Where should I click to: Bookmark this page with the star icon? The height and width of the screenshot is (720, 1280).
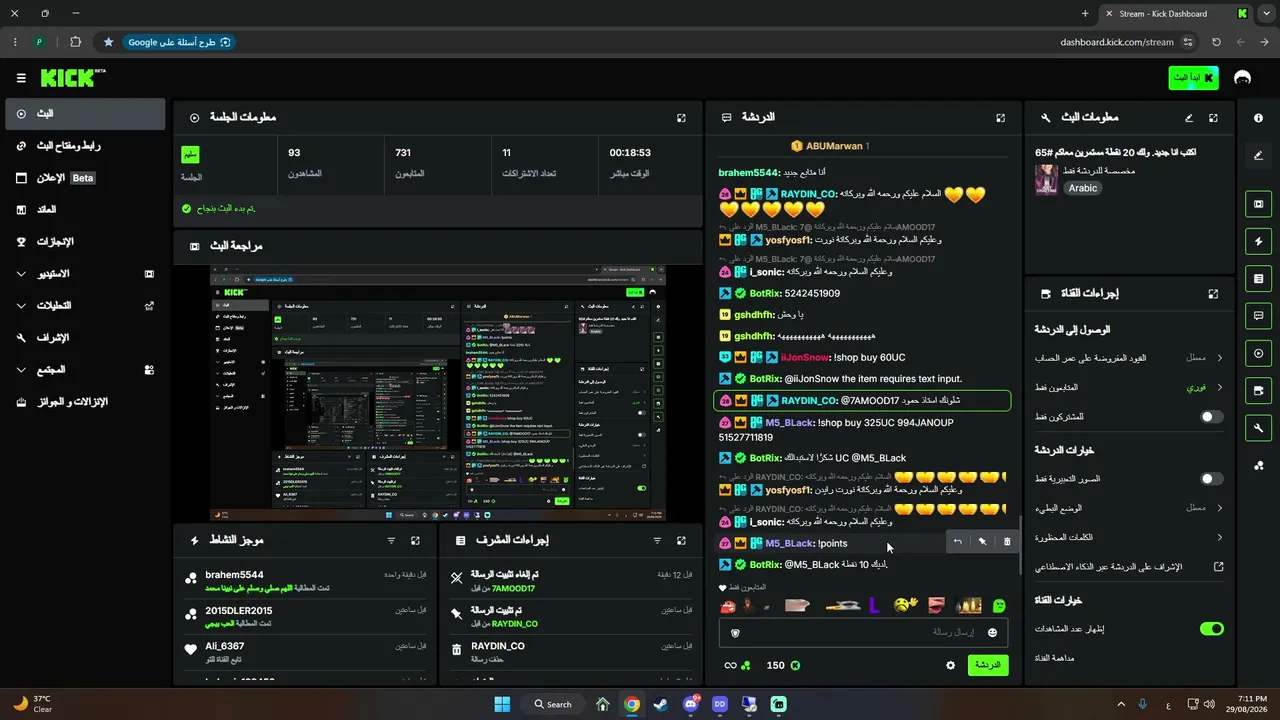[108, 42]
